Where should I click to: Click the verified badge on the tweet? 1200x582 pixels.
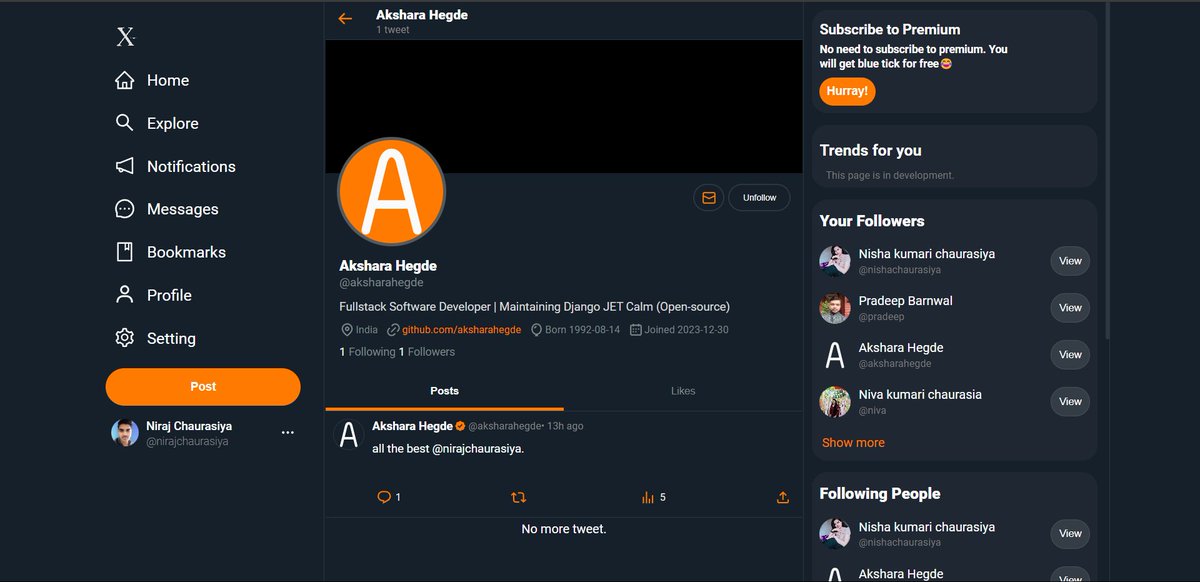pyautogui.click(x=461, y=426)
